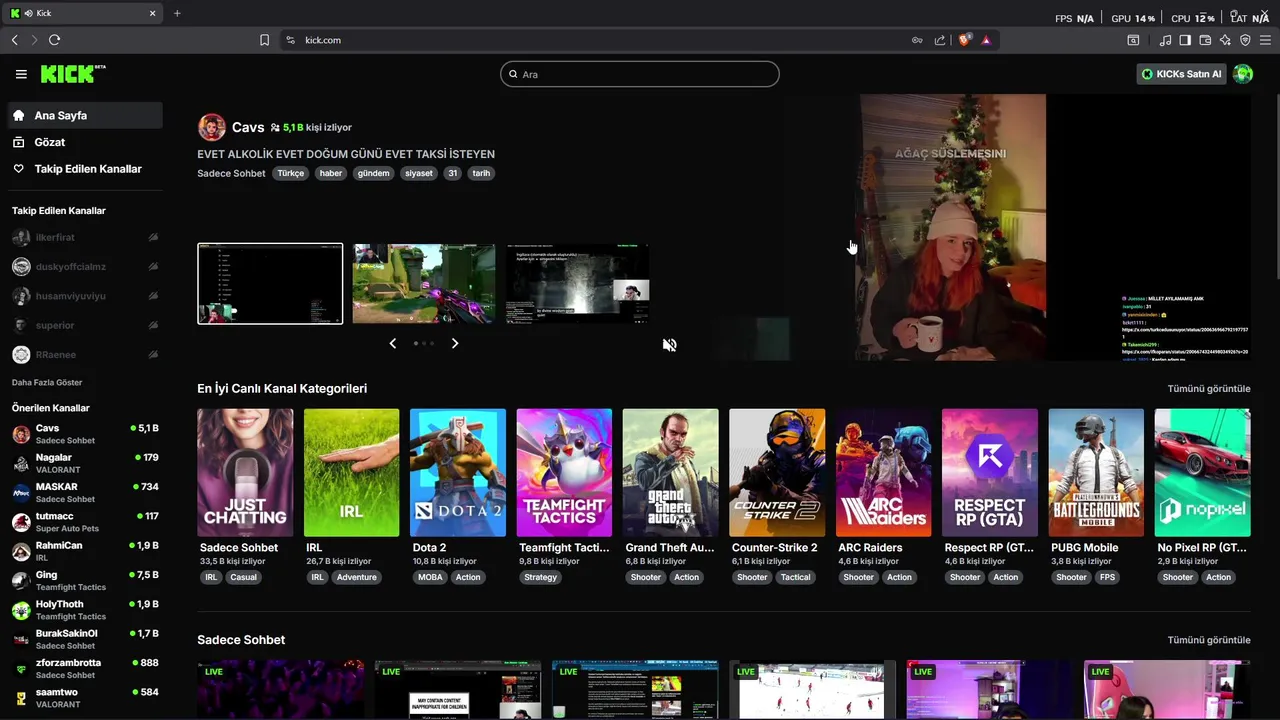Toggle browser sidebar panel icon

click(1185, 40)
